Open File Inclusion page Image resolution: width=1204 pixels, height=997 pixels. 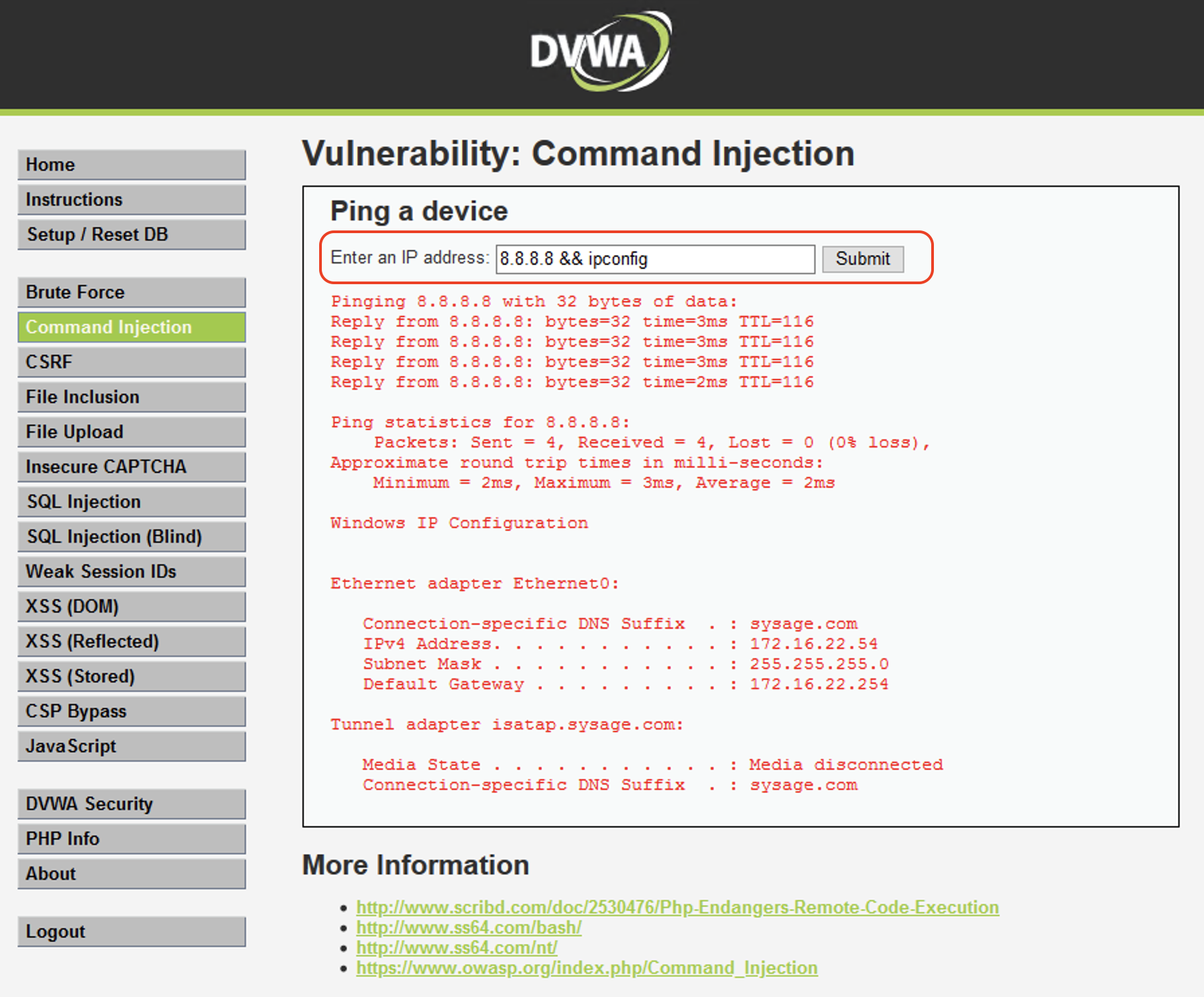pos(132,397)
